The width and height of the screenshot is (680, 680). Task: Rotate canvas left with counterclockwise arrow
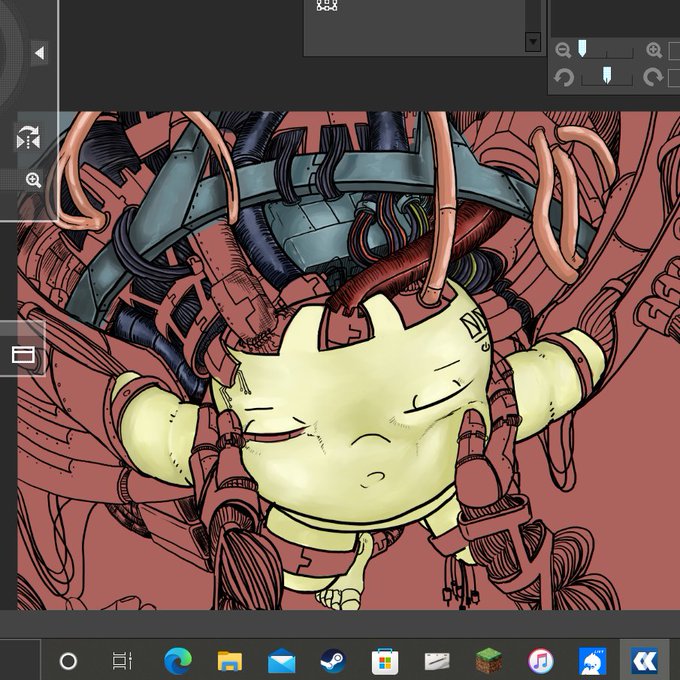click(564, 78)
